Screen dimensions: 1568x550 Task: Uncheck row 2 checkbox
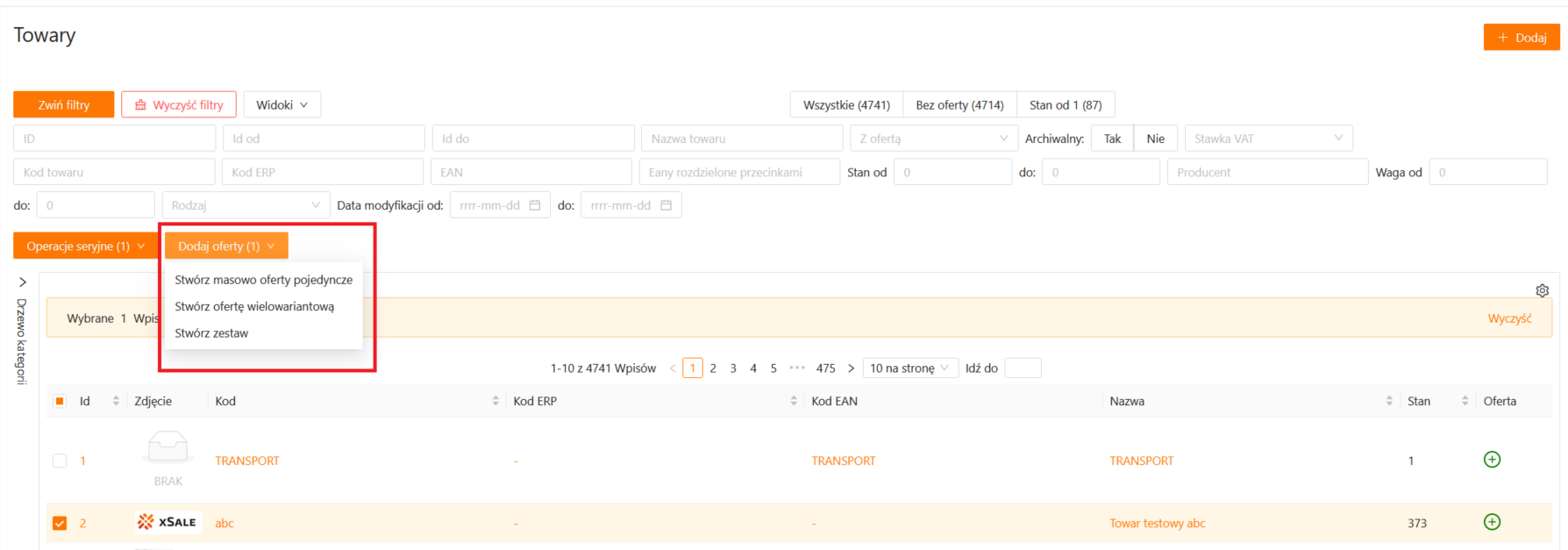coord(60,523)
